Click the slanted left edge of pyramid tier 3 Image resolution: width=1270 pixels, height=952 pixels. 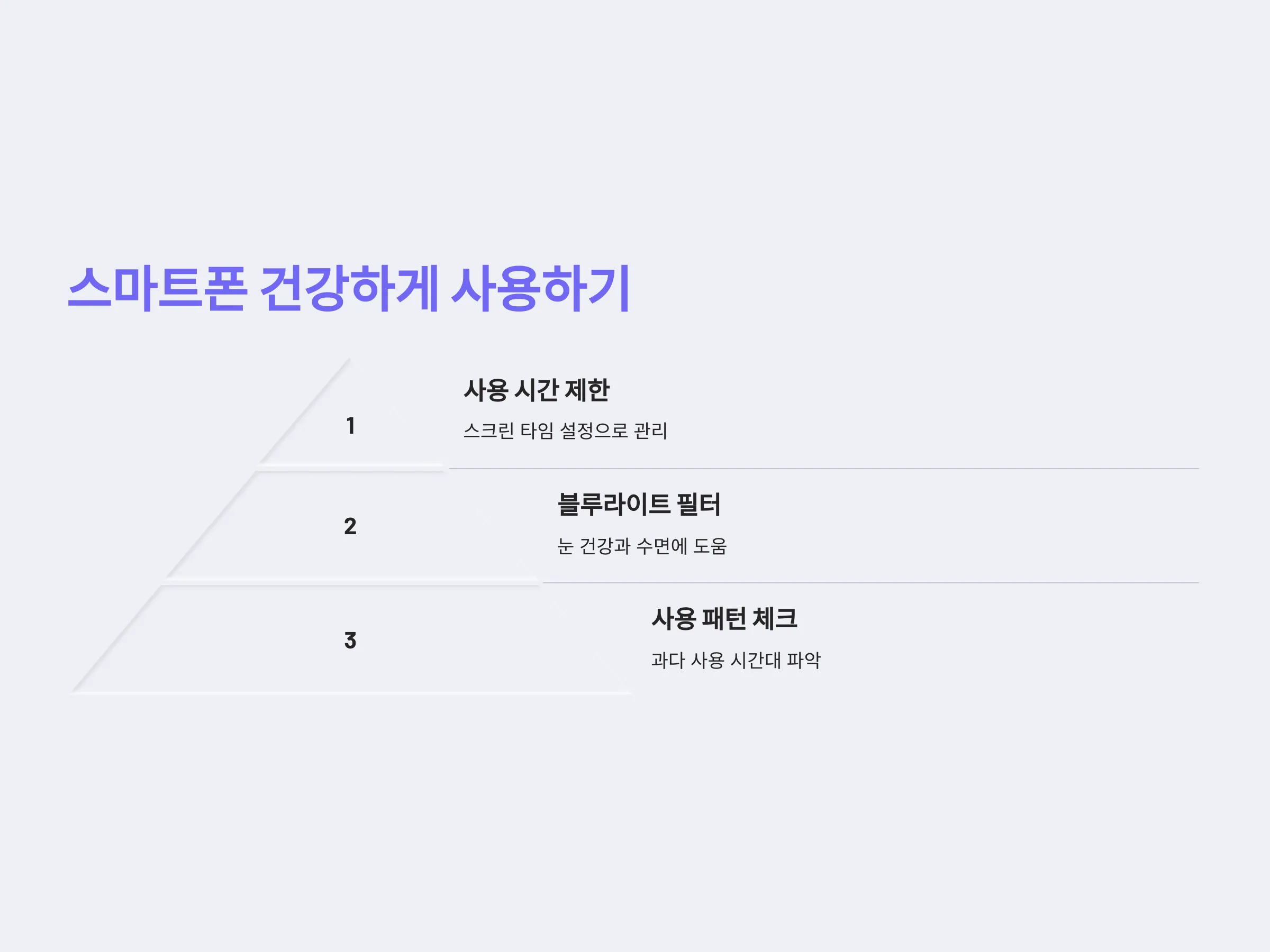coord(116,639)
